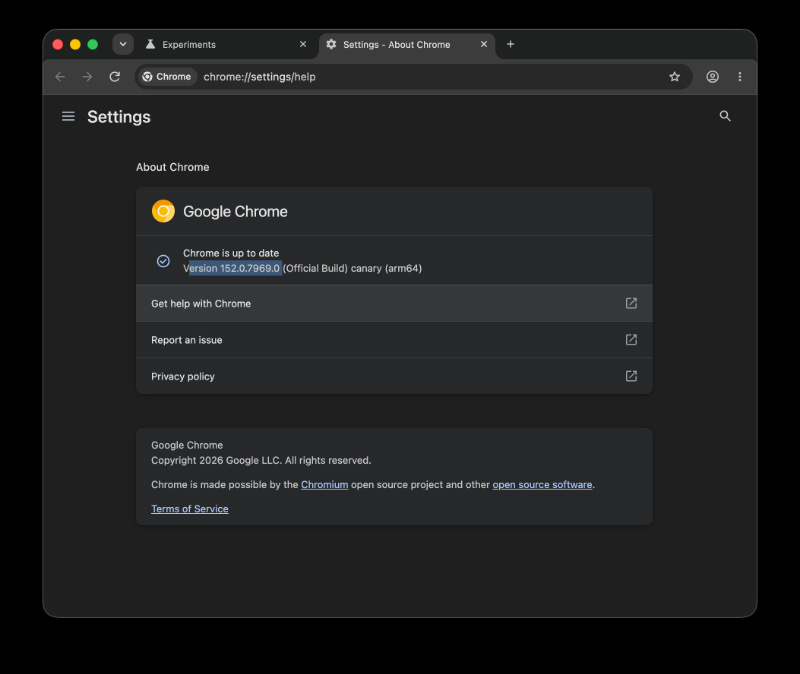Click the green fullscreen window button
Viewport: 800px width, 674px height.
coord(92,44)
